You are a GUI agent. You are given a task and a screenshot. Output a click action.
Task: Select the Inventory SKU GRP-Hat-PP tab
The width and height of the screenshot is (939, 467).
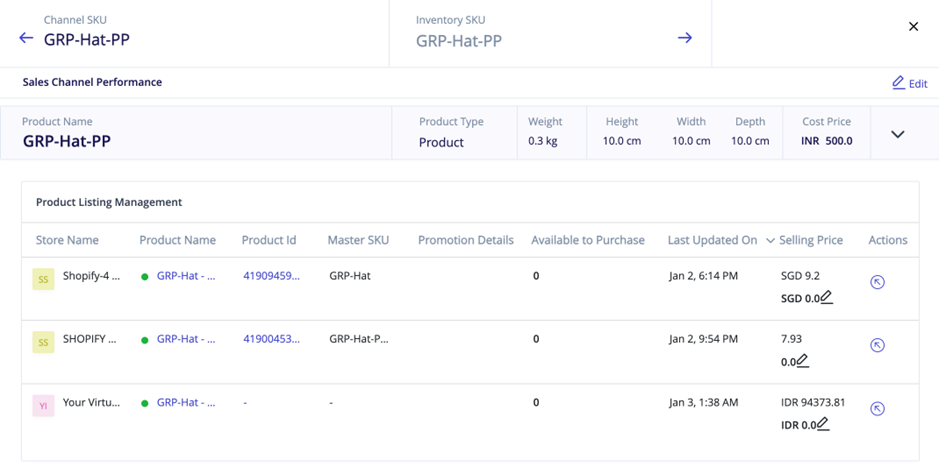(550, 34)
